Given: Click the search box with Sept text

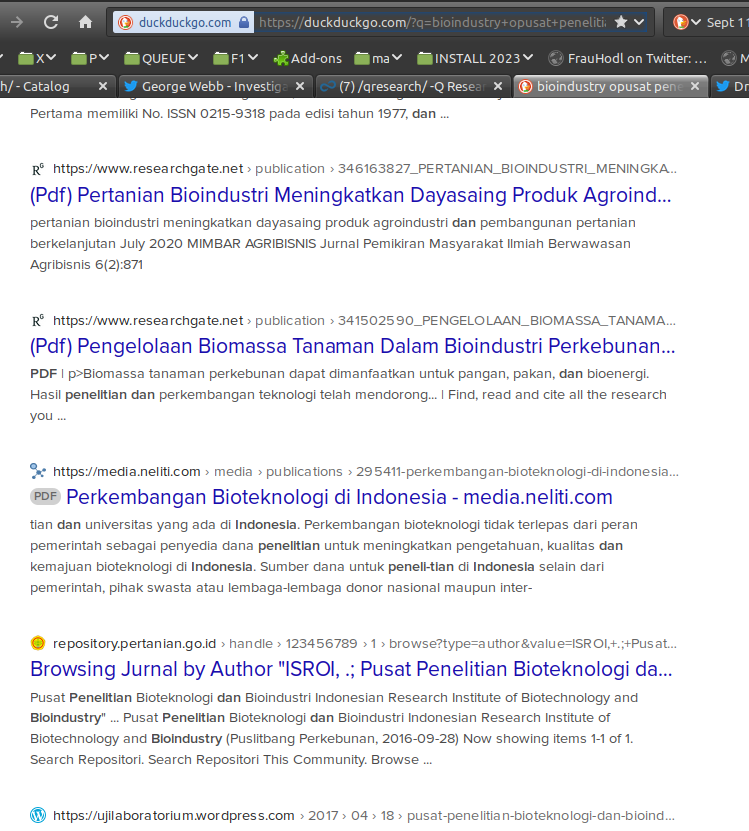Looking at the screenshot, I should [727, 22].
